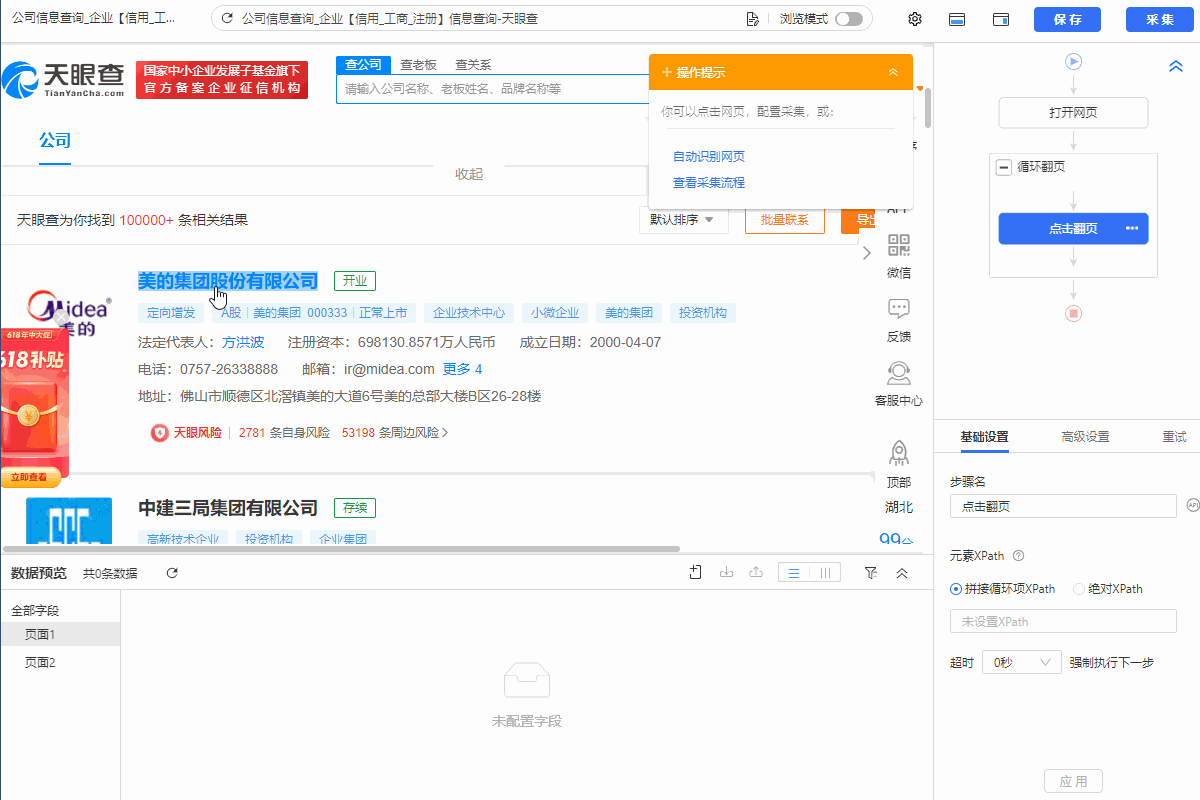
Task: Open the 超时 0秒 dropdown
Action: click(1021, 662)
